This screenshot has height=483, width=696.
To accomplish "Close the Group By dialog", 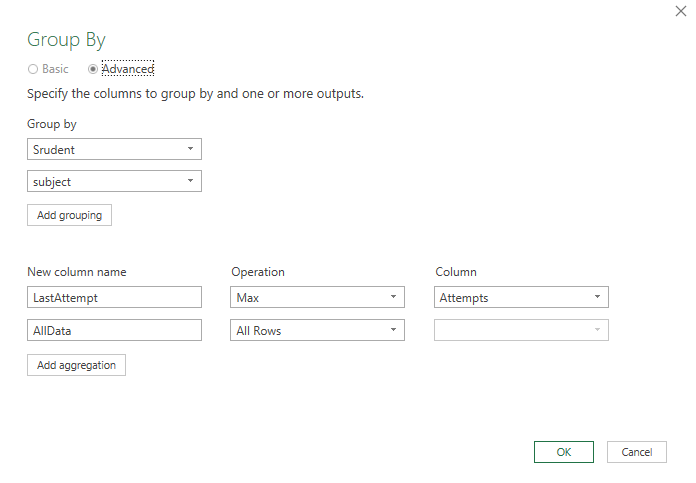I will coord(681,11).
